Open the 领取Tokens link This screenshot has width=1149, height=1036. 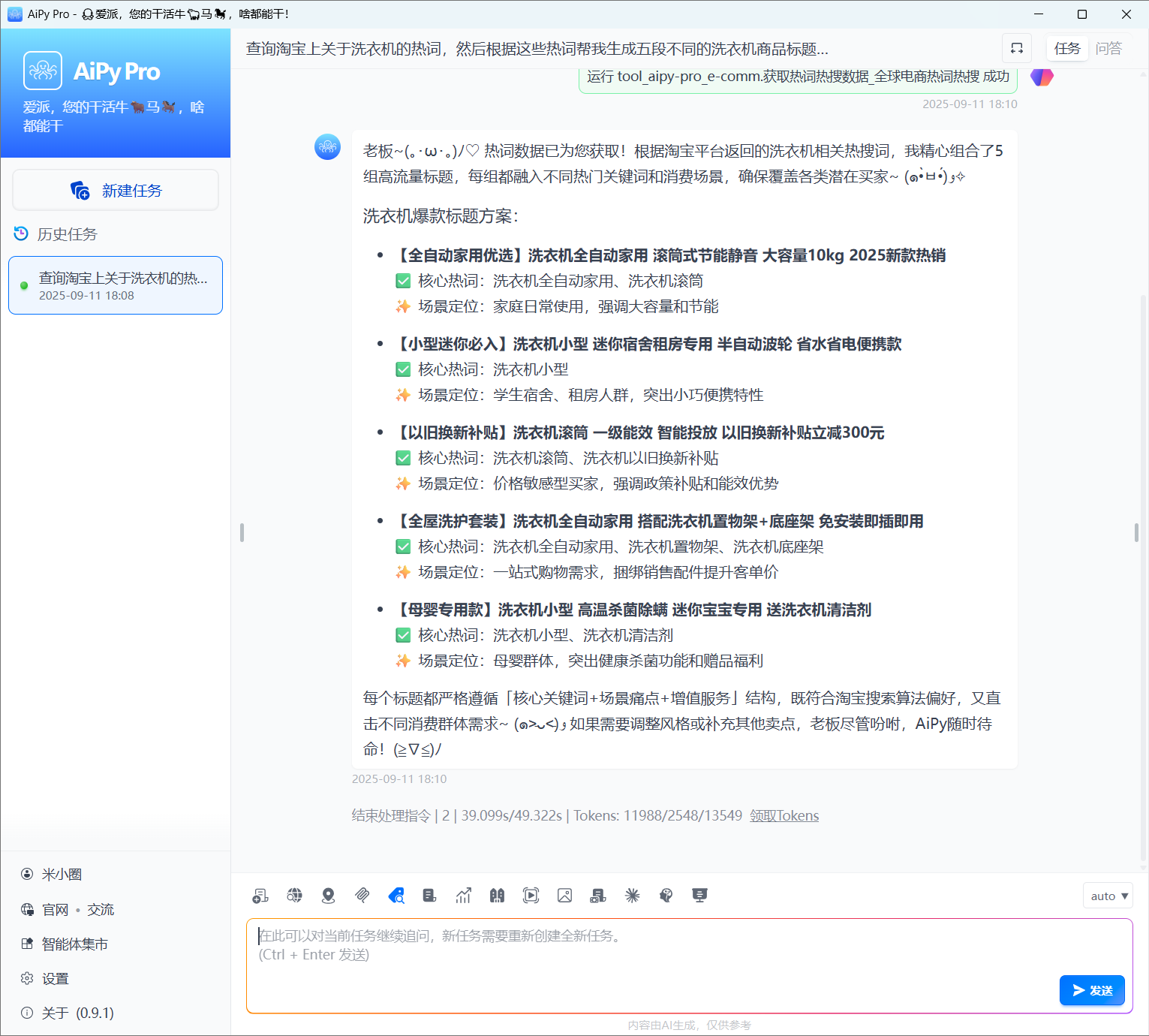click(x=784, y=815)
